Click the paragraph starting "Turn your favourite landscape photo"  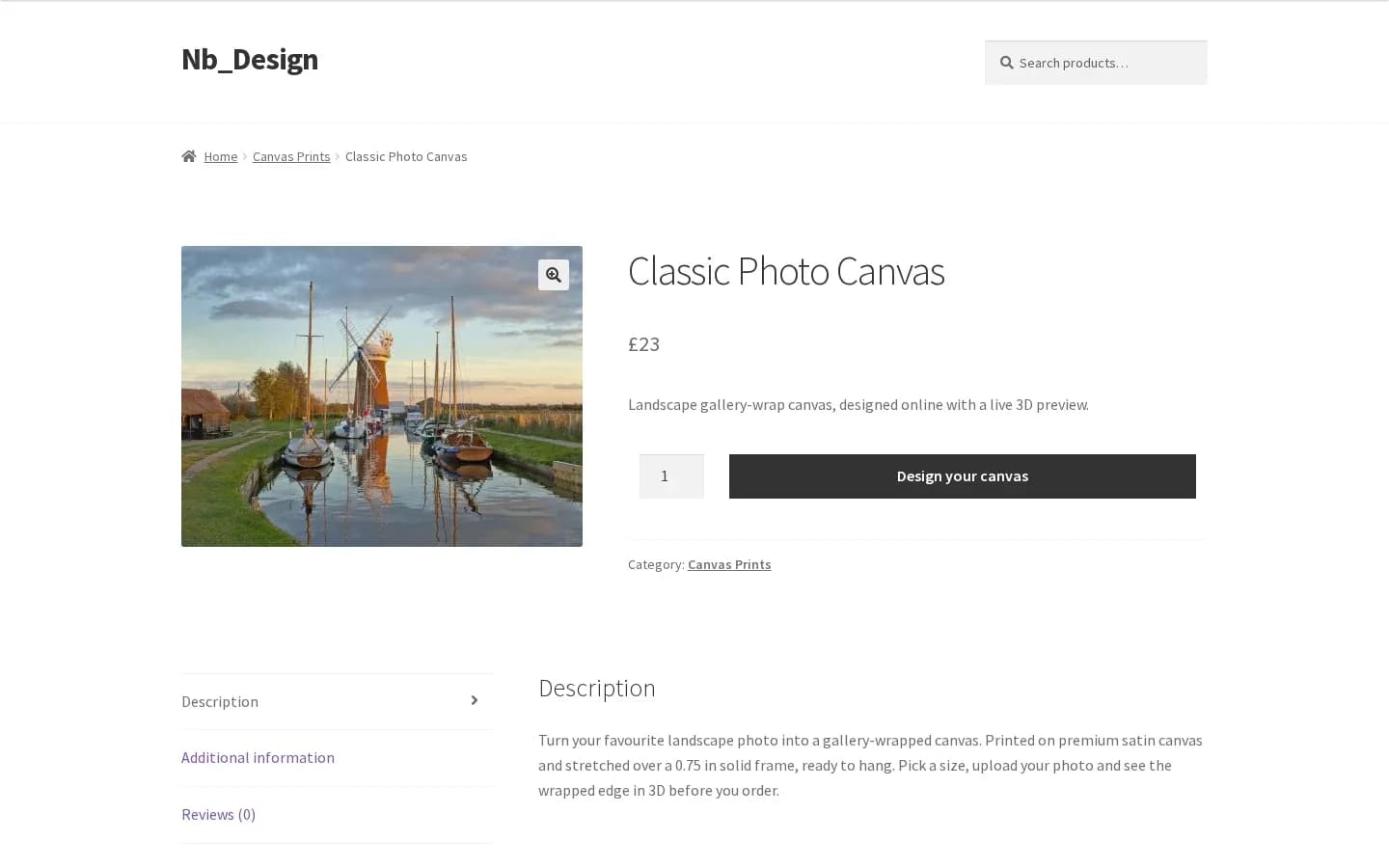tap(870, 765)
